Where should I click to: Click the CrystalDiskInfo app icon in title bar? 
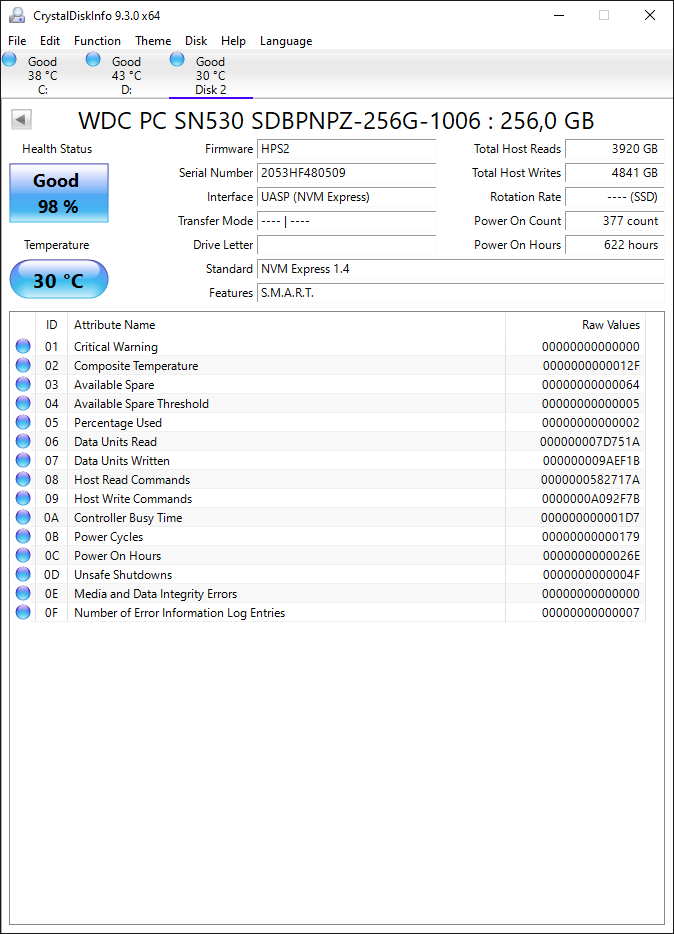point(17,15)
